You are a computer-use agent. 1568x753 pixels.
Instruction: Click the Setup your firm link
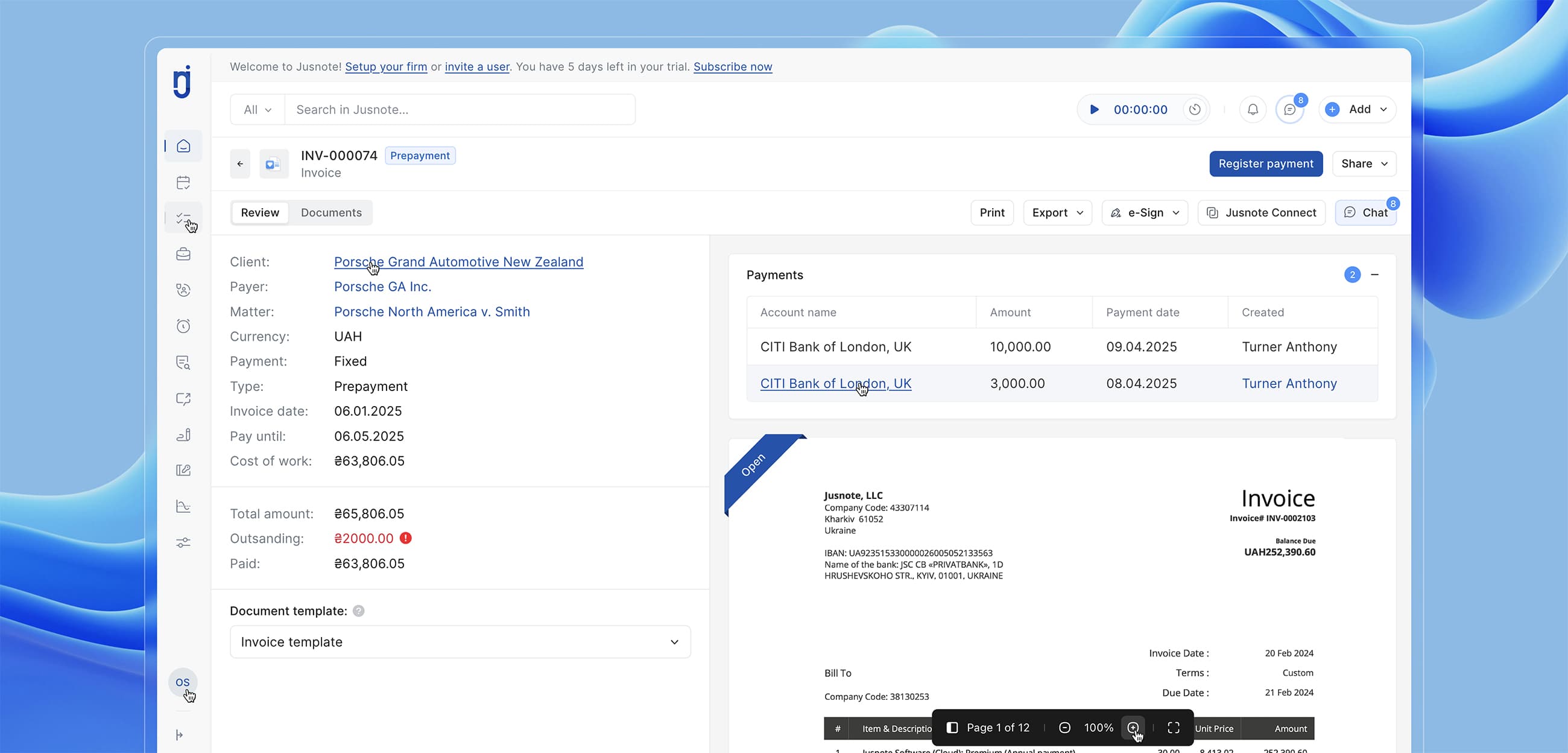pyautogui.click(x=386, y=66)
